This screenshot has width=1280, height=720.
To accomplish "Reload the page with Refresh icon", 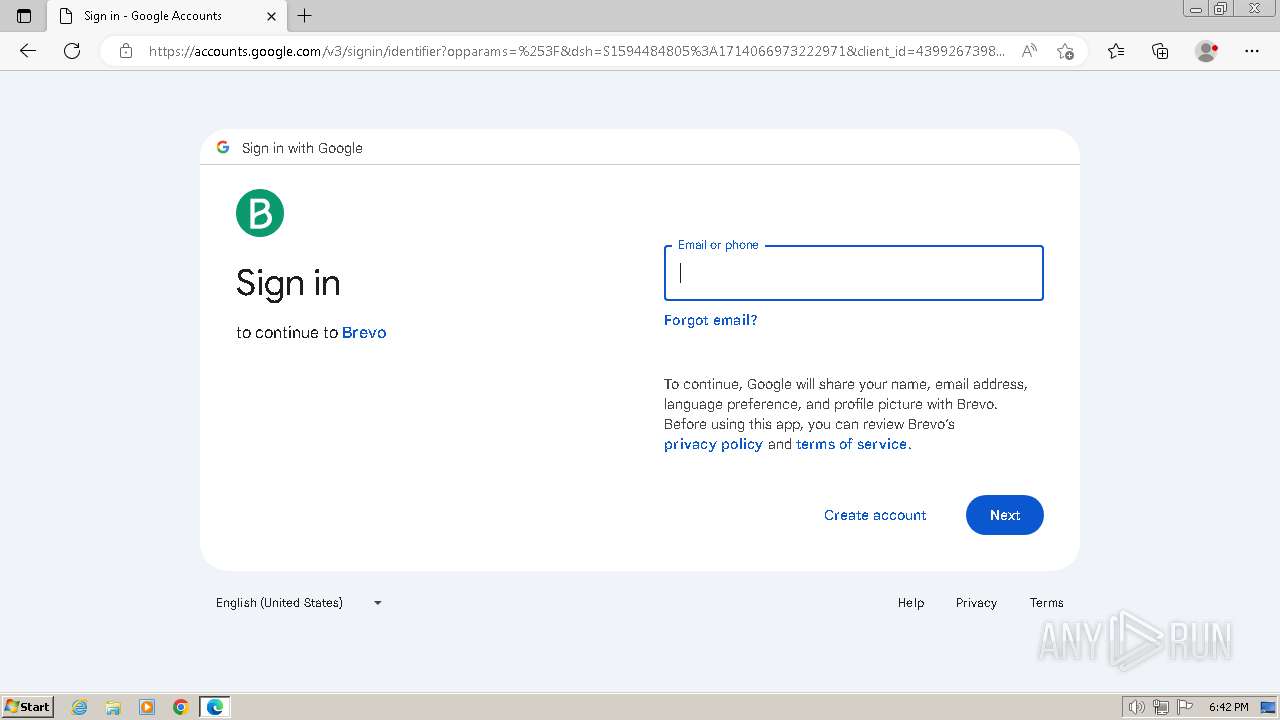I will coord(72,51).
